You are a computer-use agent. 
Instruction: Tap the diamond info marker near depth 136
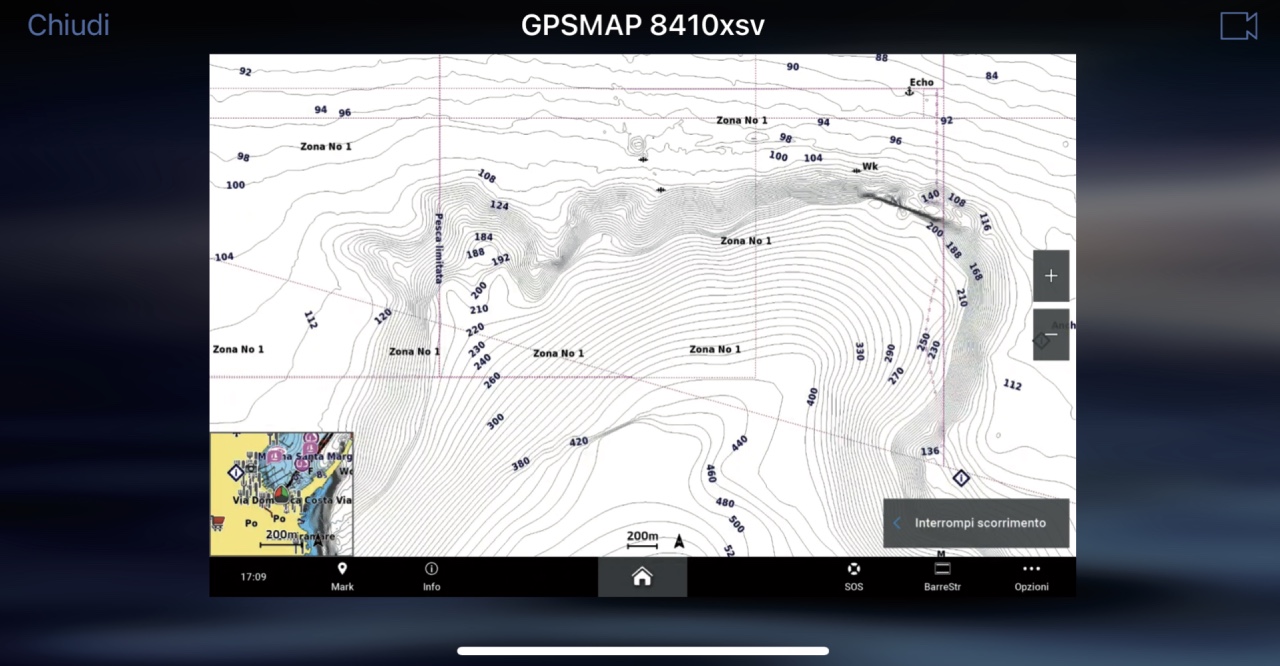(960, 478)
